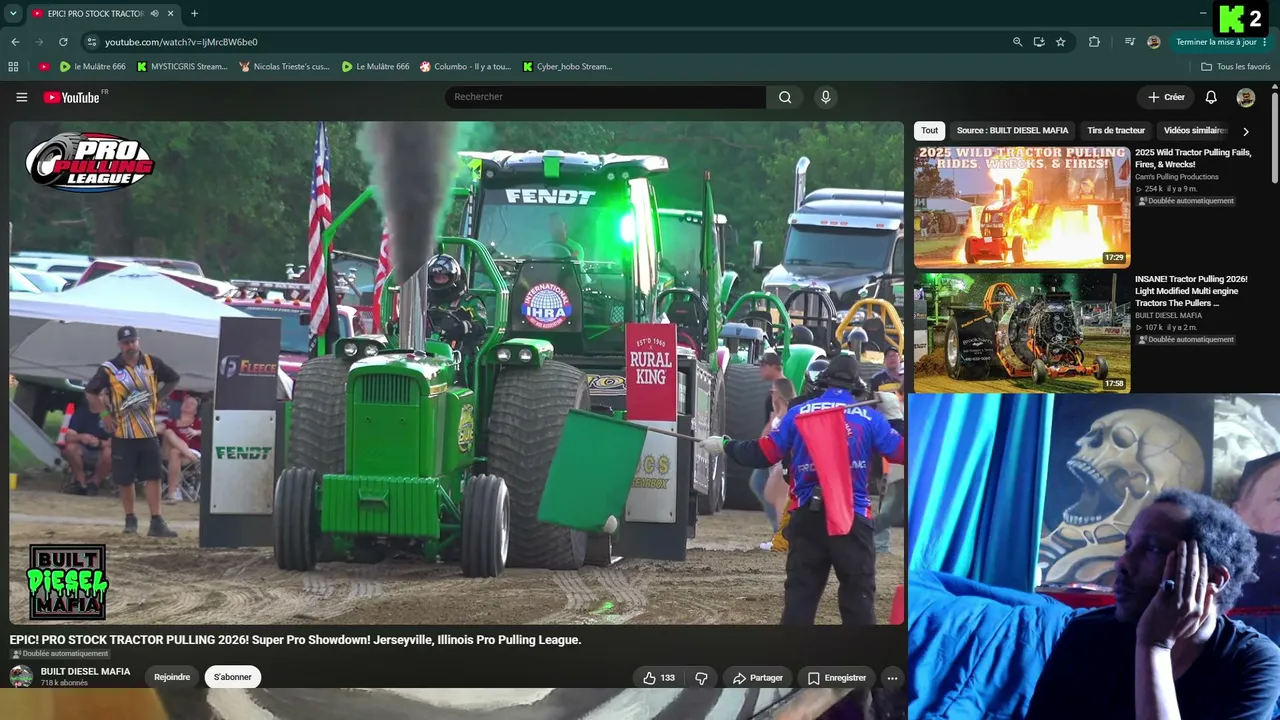
Task: Click the page scrollbar on the right
Action: click(1275, 138)
